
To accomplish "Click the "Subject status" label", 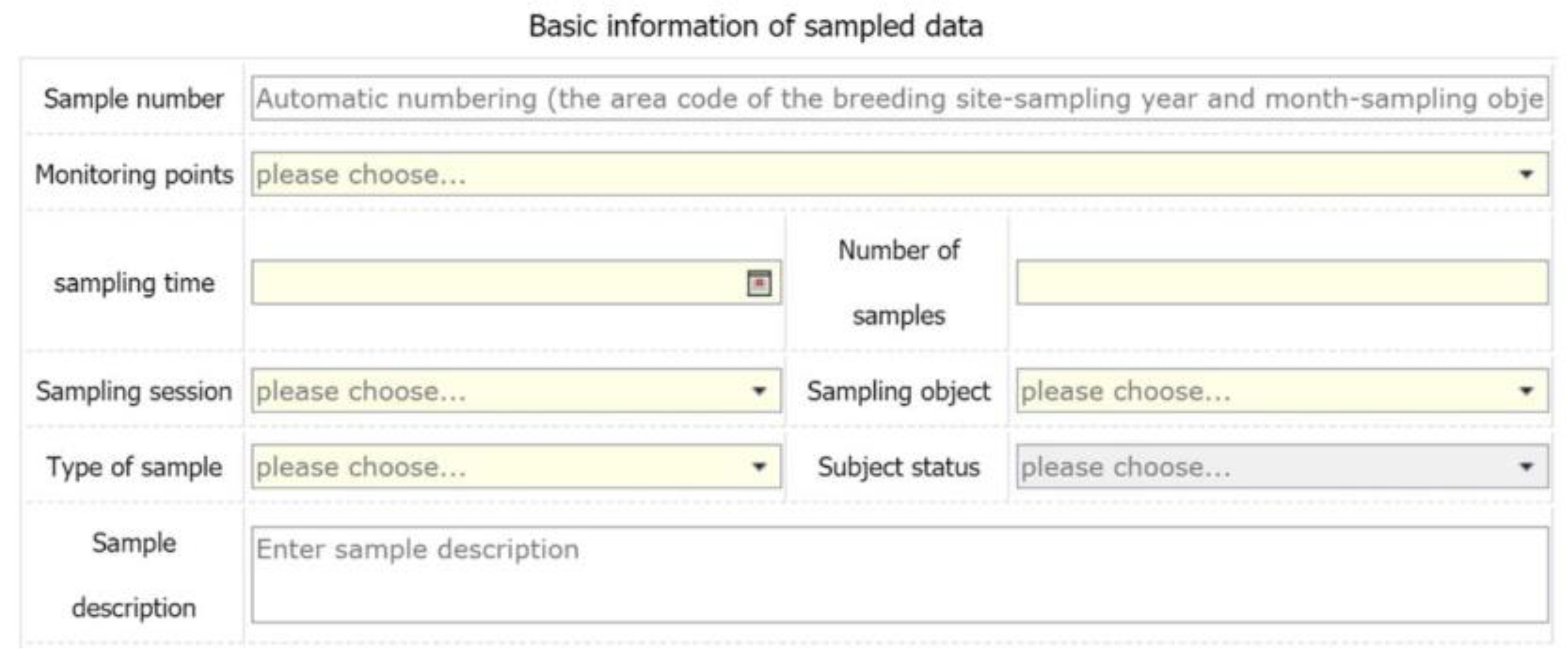I will pos(899,467).
